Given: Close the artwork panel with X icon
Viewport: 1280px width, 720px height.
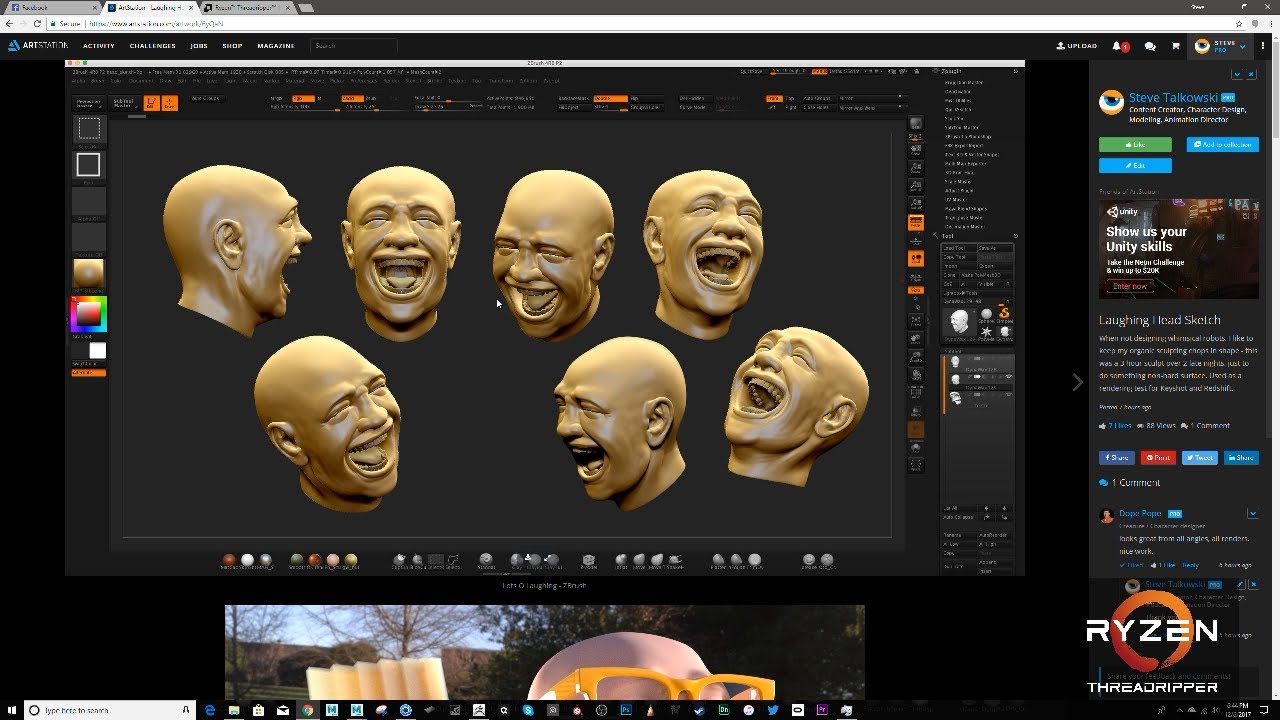Looking at the screenshot, I should pos(1253,75).
